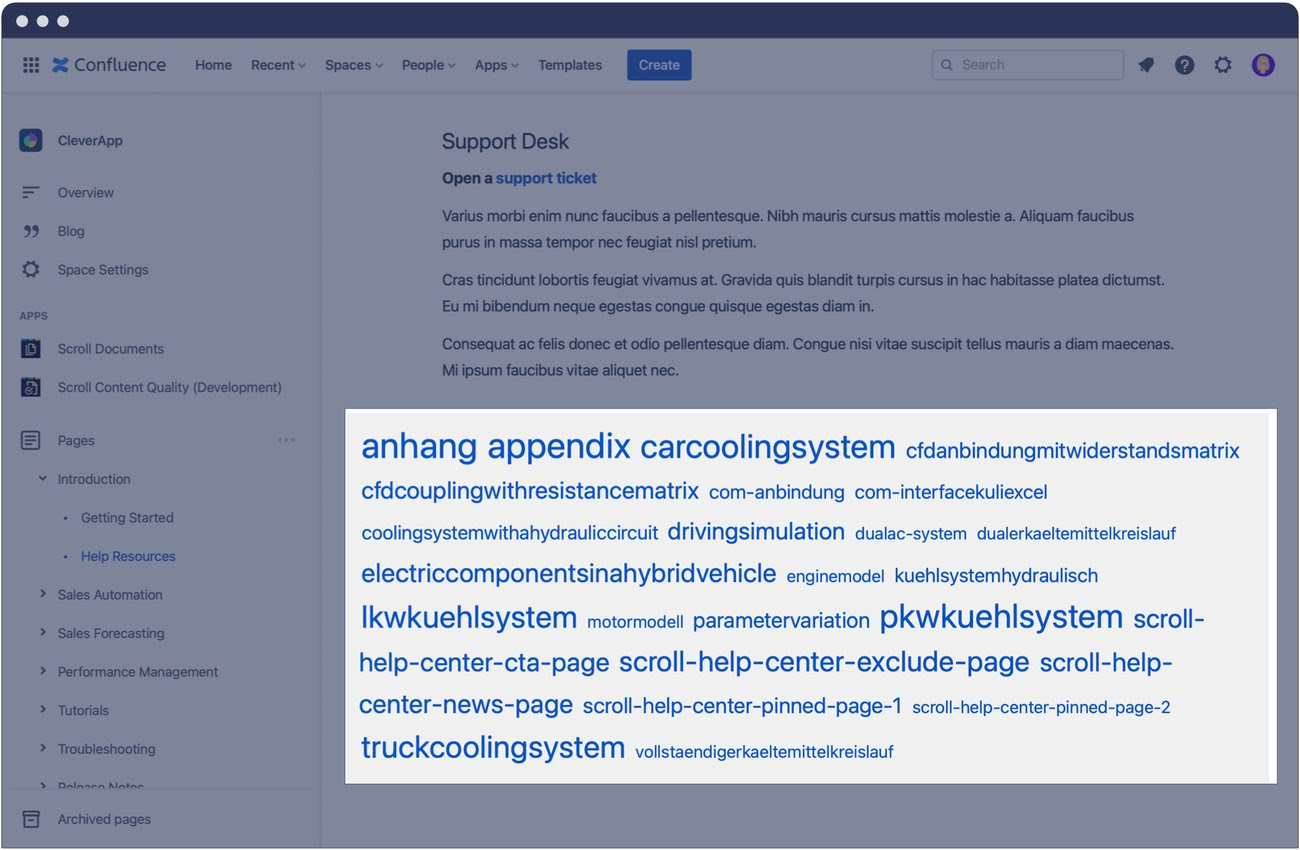Expand the Spaces dropdown menu
Image resolution: width=1300 pixels, height=850 pixels.
coord(354,65)
